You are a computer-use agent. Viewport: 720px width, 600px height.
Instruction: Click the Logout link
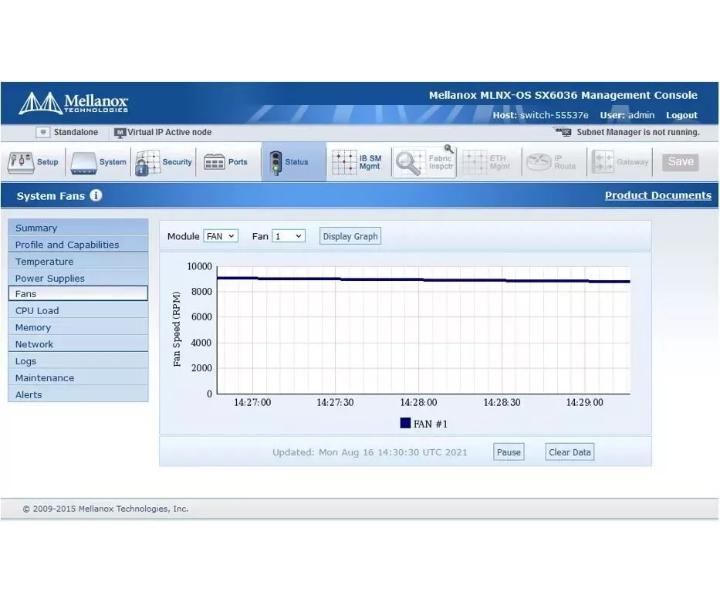click(x=682, y=115)
